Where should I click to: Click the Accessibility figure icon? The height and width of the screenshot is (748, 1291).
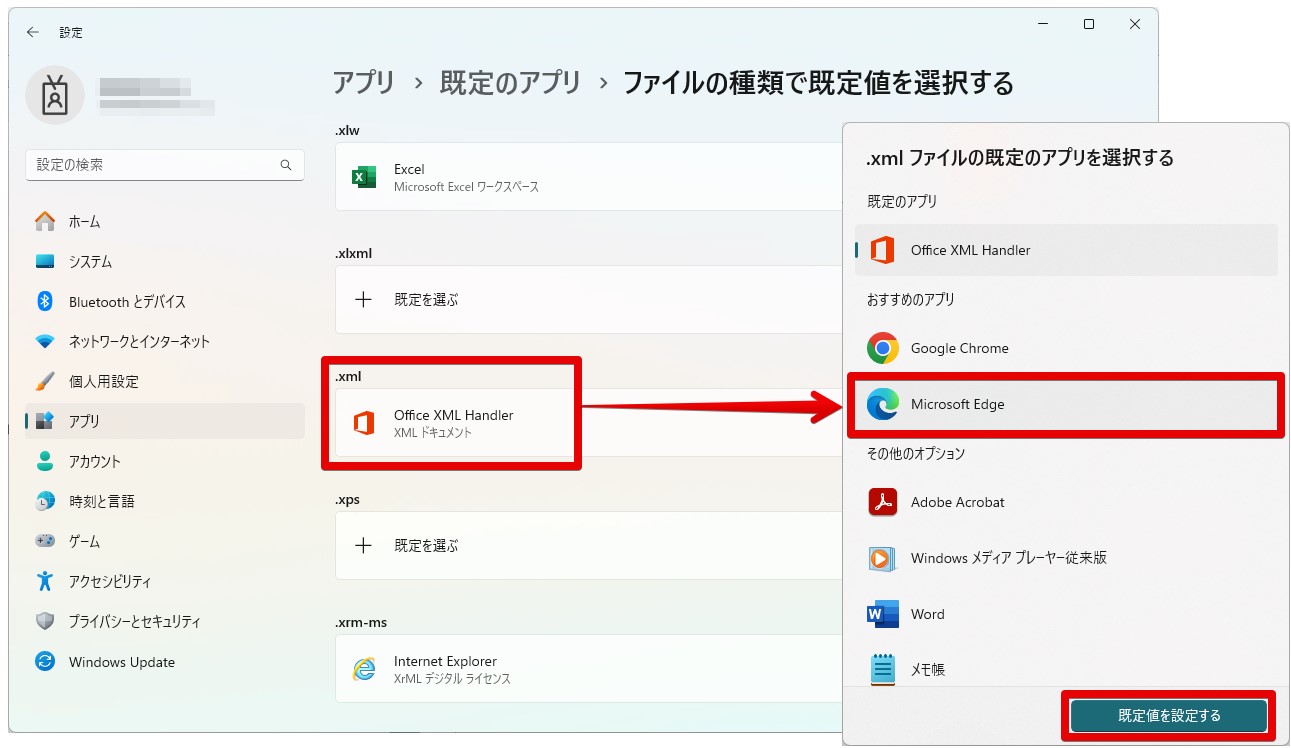click(45, 581)
